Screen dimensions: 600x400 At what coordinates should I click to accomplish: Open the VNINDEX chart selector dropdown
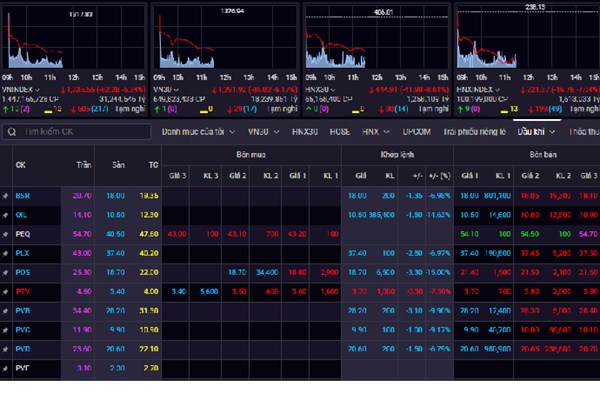[38, 90]
